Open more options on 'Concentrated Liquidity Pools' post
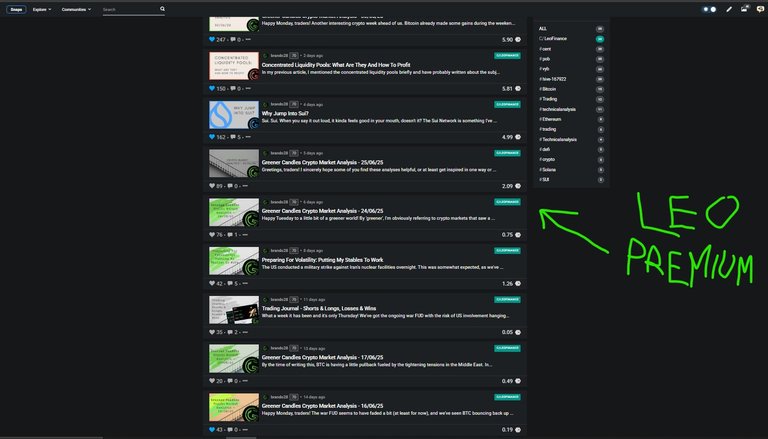This screenshot has width=768, height=439. point(248,89)
